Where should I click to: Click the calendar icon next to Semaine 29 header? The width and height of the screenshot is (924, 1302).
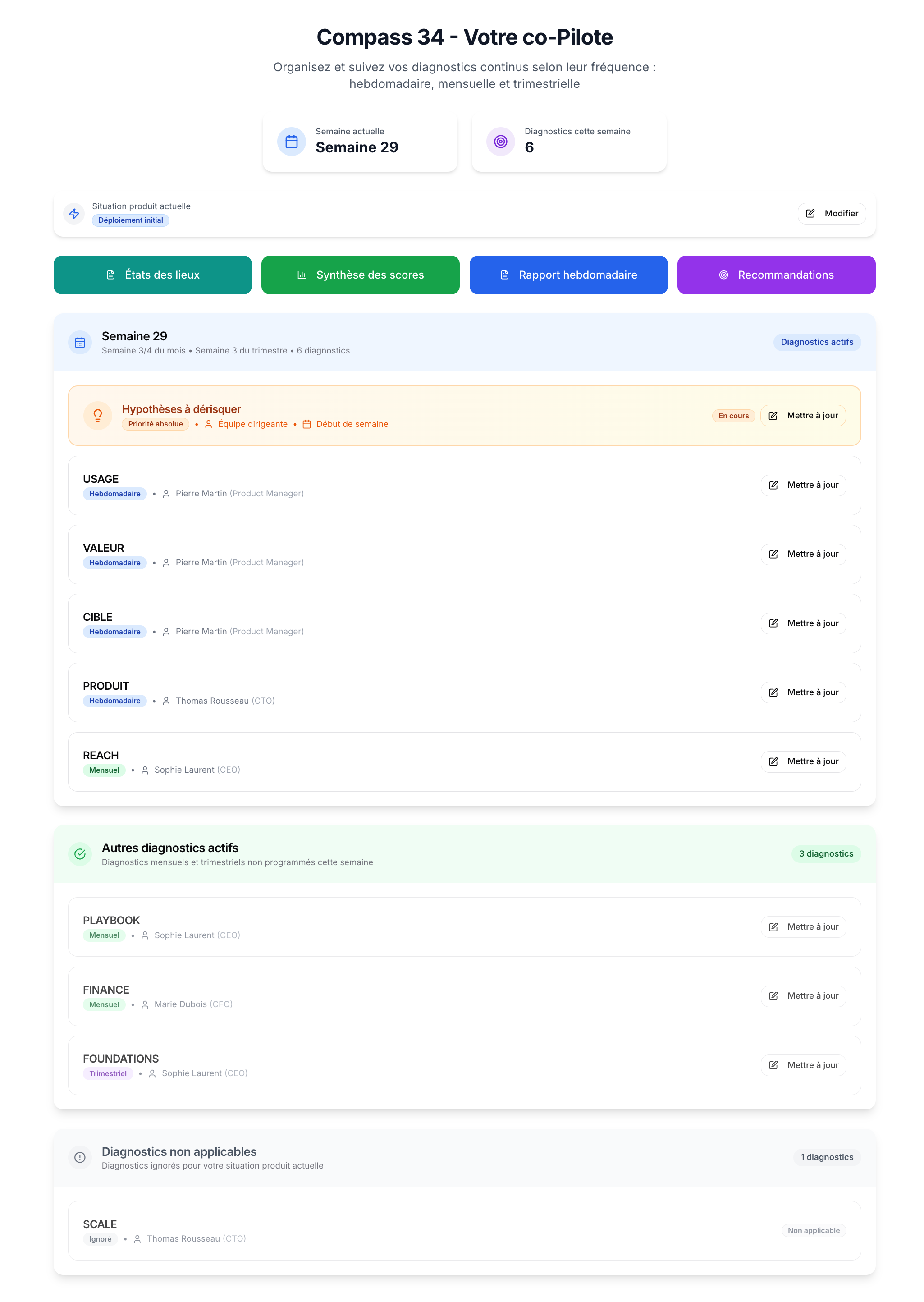tap(80, 342)
